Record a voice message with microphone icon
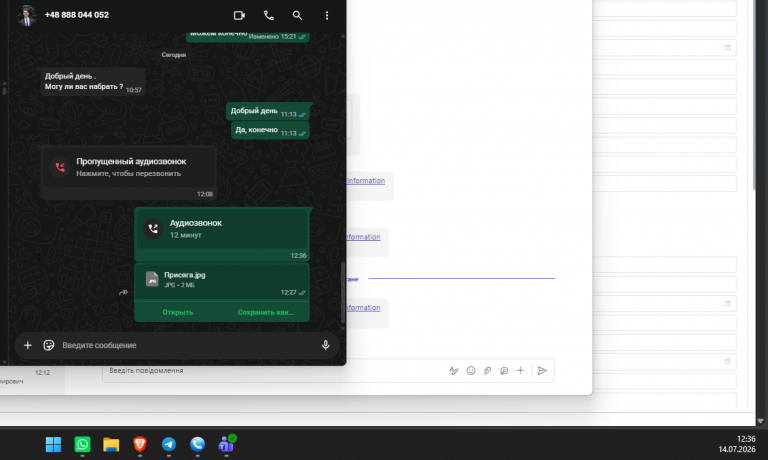Viewport: 768px width, 460px height. pyautogui.click(x=325, y=345)
